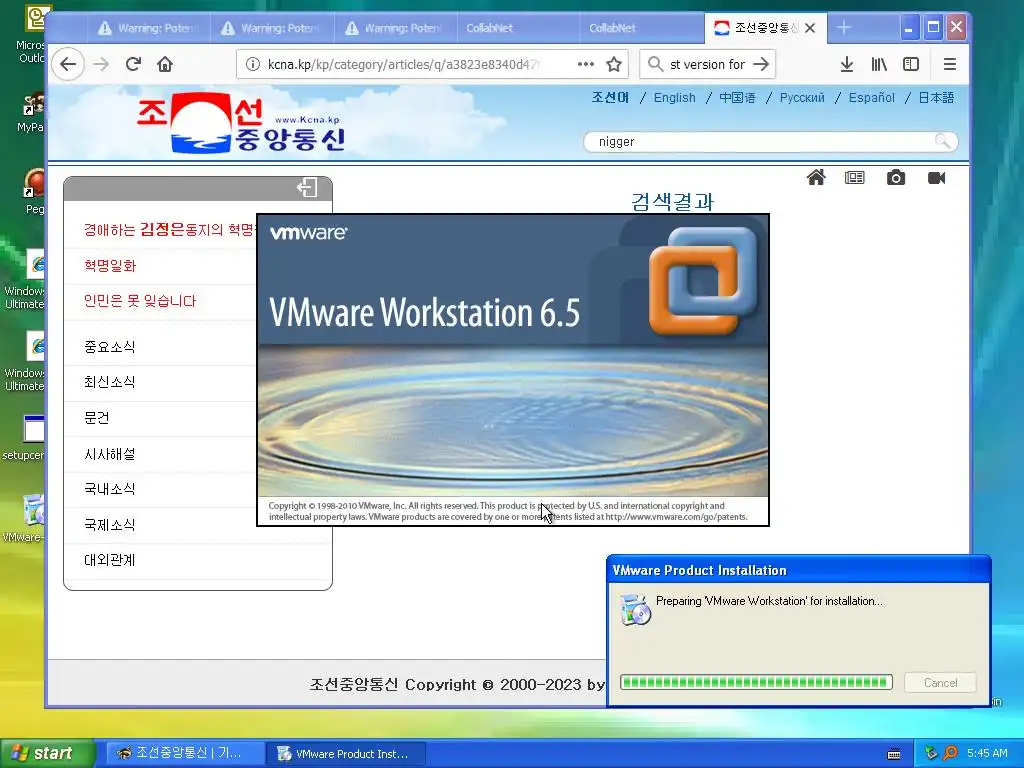Switch to first CollabNet tab
This screenshot has width=1024, height=768.
518,28
